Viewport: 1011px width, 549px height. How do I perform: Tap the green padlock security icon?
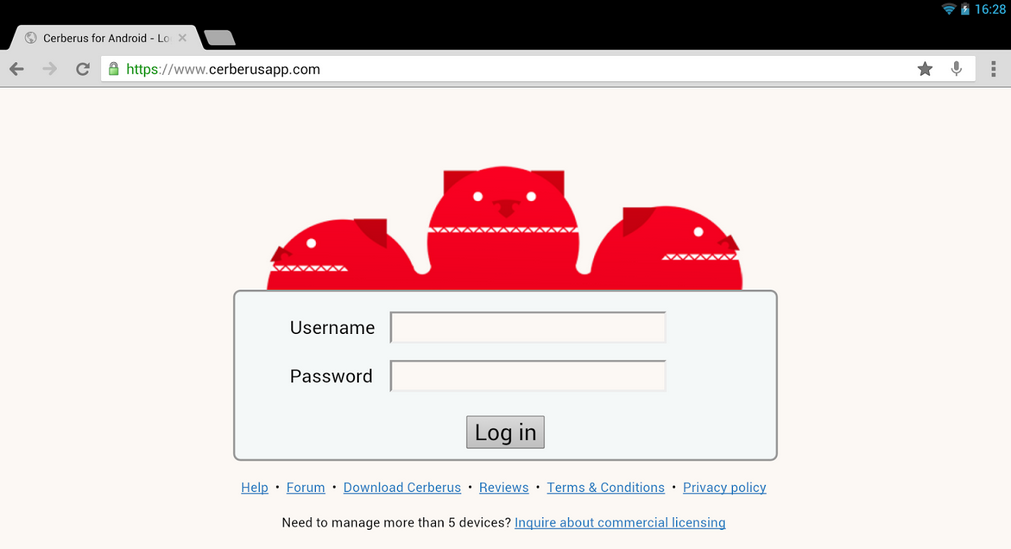tap(113, 69)
